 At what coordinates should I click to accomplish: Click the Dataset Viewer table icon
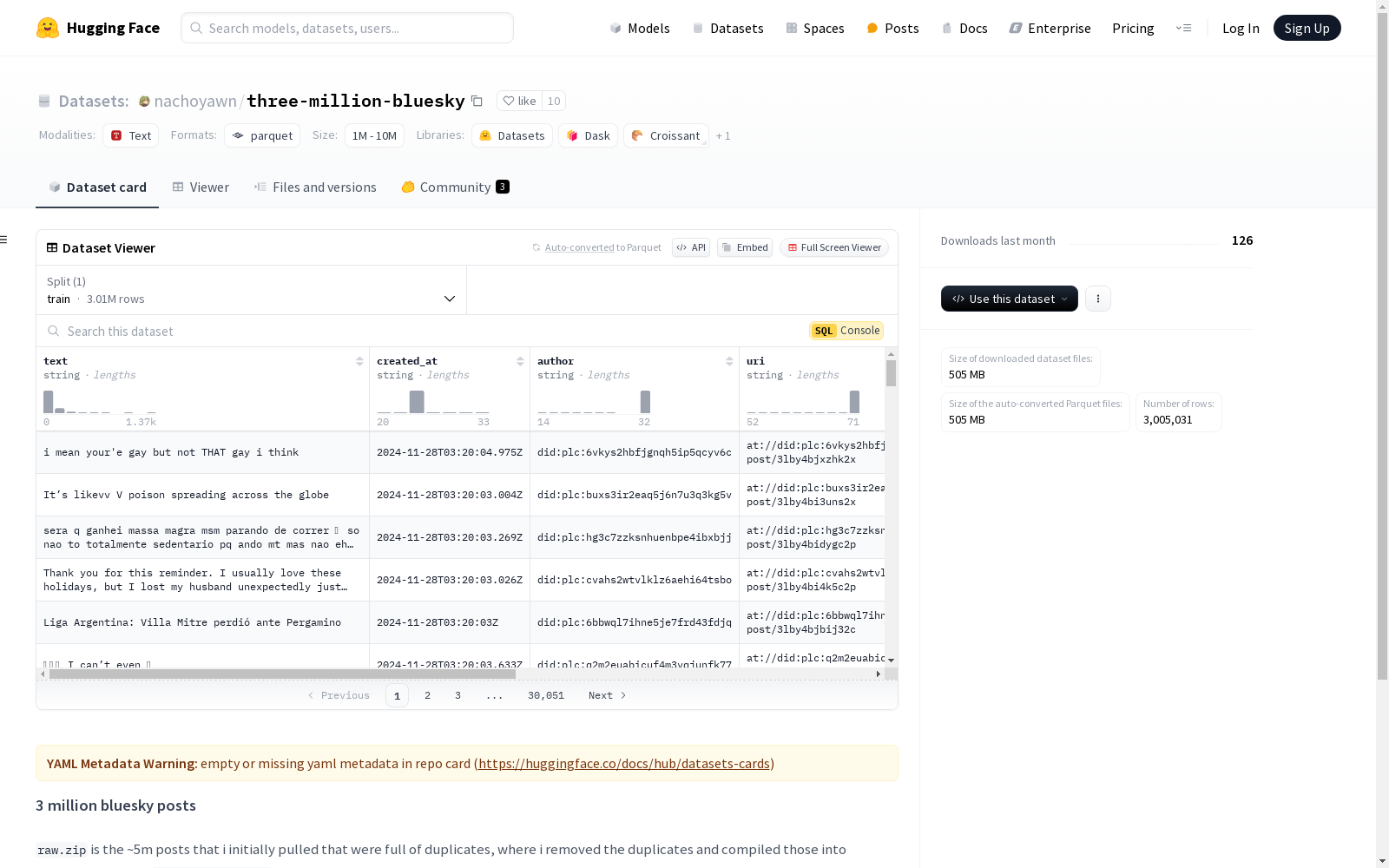(x=52, y=247)
